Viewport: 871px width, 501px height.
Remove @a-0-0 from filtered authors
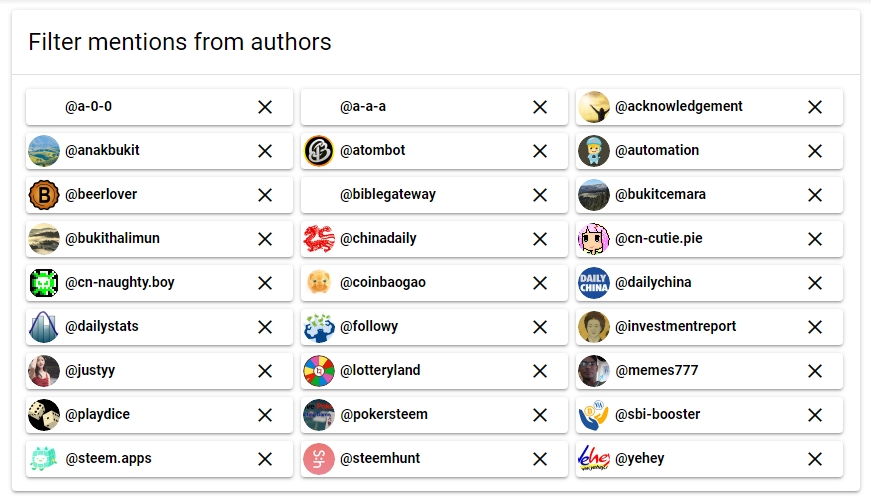265,107
